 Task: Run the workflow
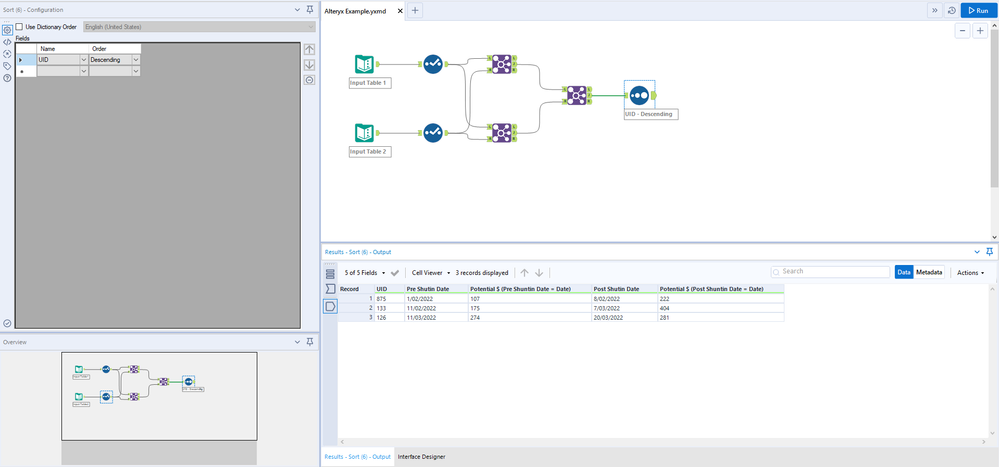click(x=979, y=10)
